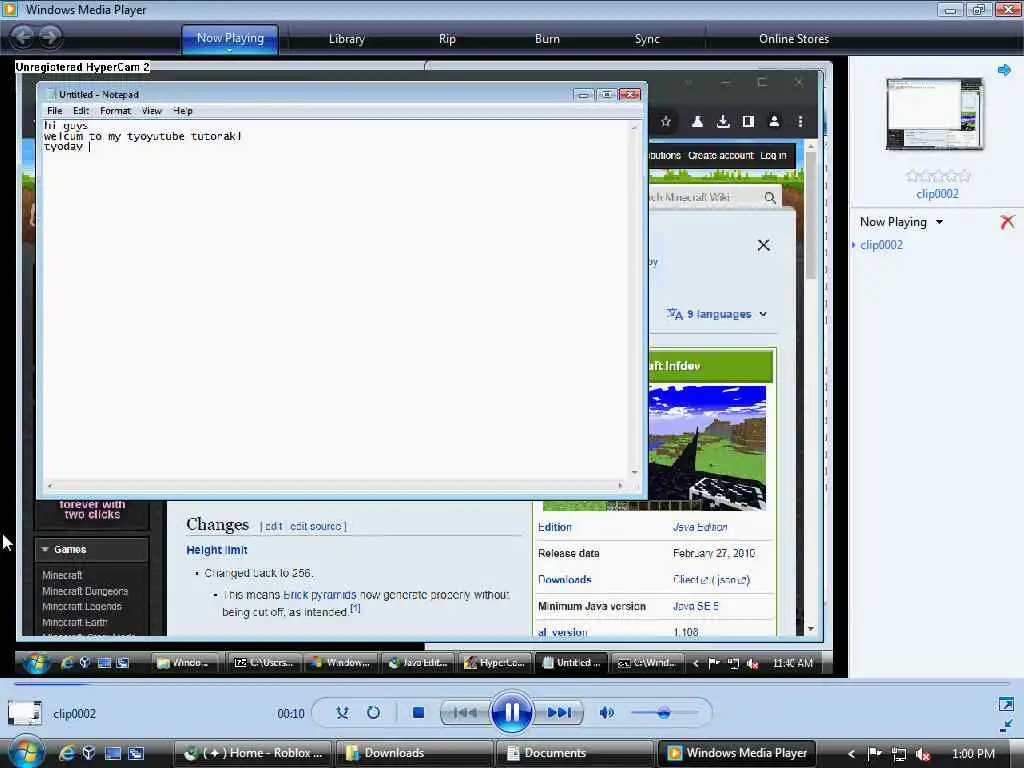This screenshot has height=768, width=1024.
Task: Open the Windows Start menu orb
Action: 26,752
